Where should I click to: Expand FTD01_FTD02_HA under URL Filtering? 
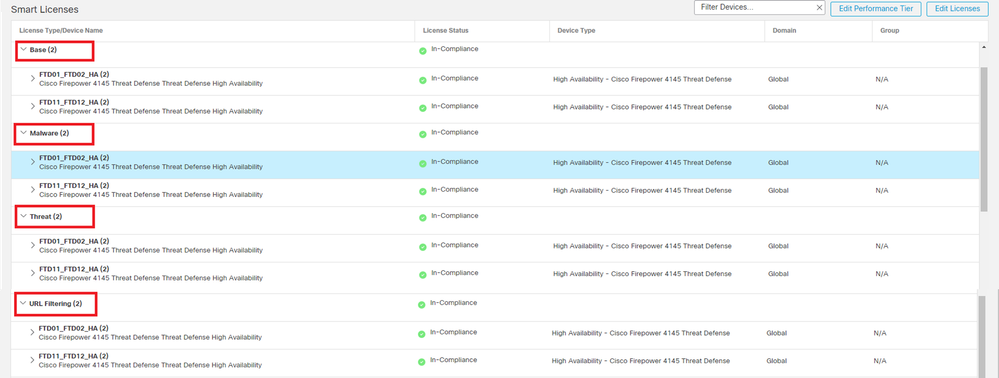pyautogui.click(x=33, y=332)
